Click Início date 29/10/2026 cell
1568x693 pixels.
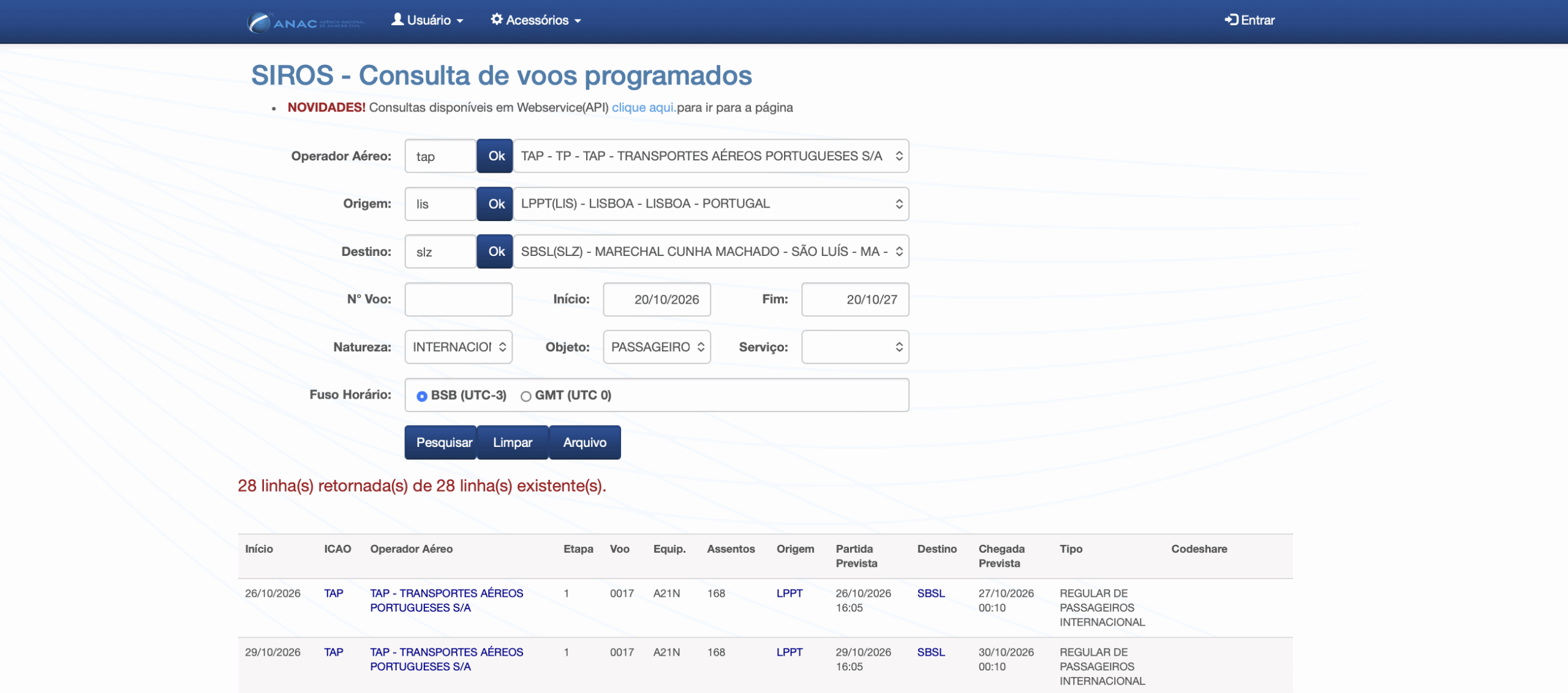273,652
